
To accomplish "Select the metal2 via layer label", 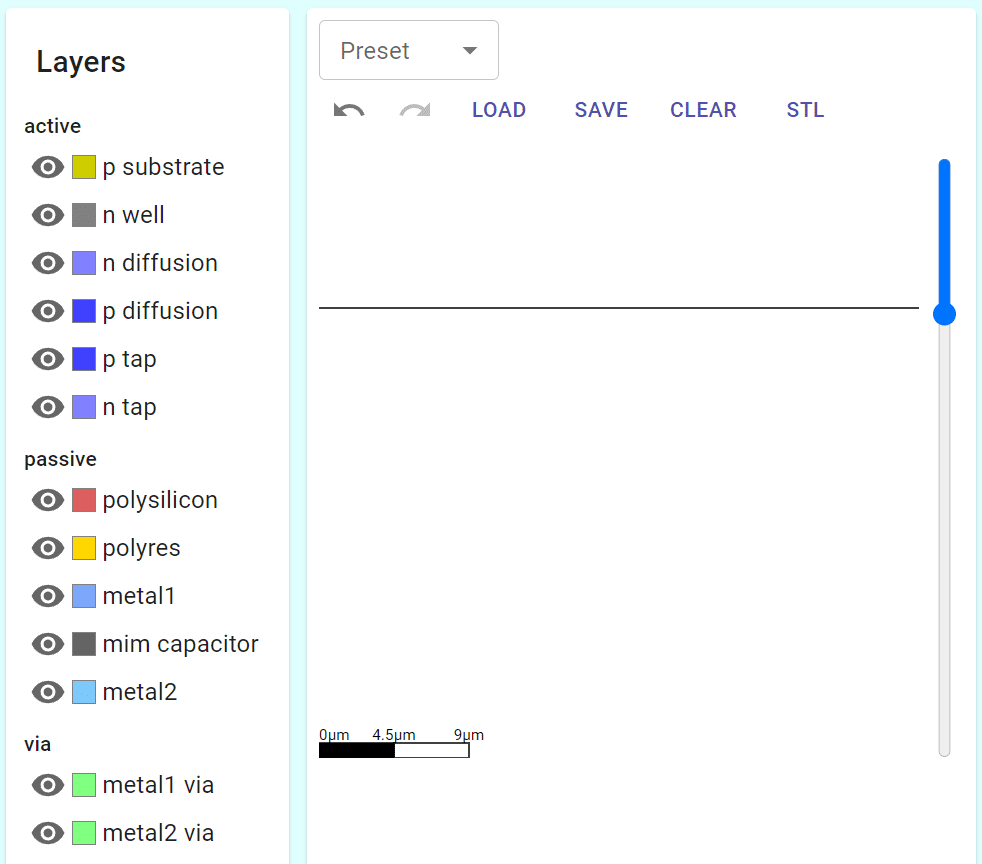I will coord(158,833).
